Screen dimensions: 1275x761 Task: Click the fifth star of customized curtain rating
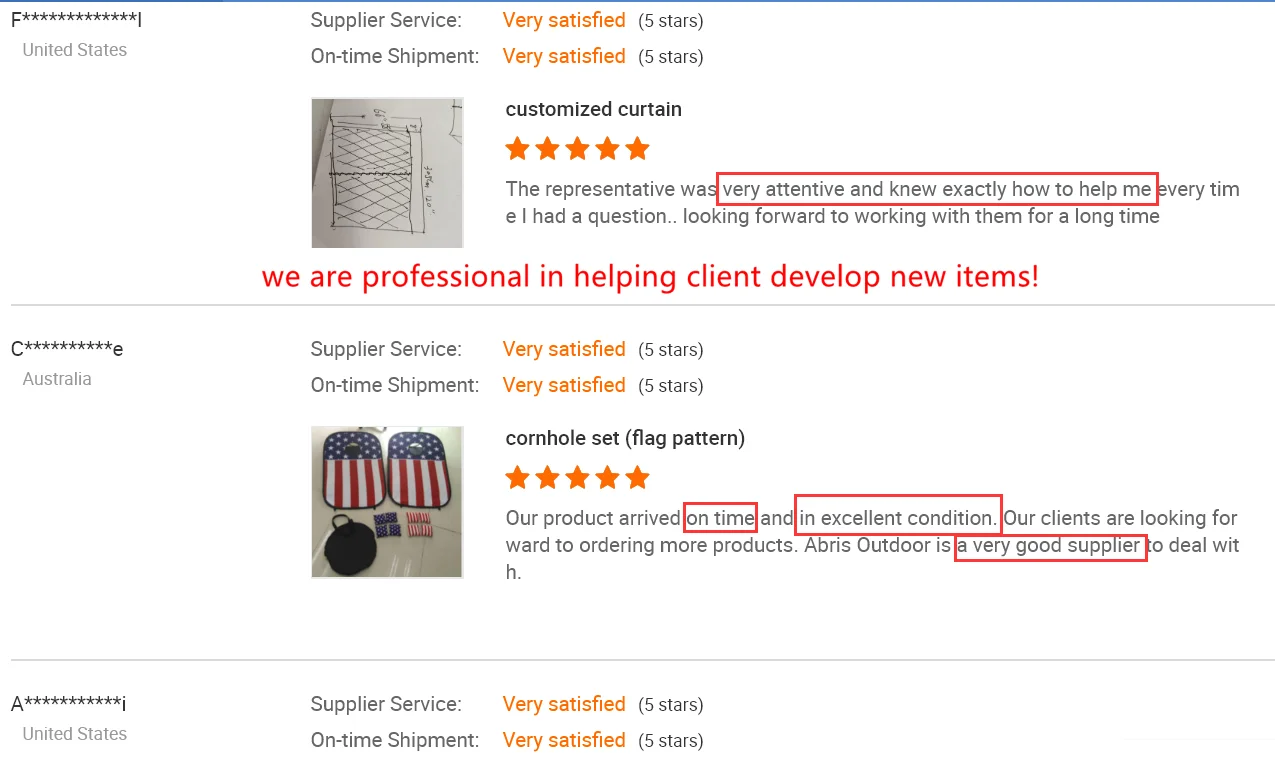pyautogui.click(x=637, y=149)
